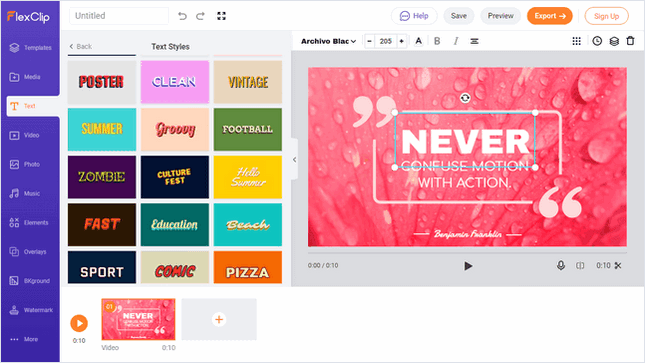Apply the POSTER text style

102,82
